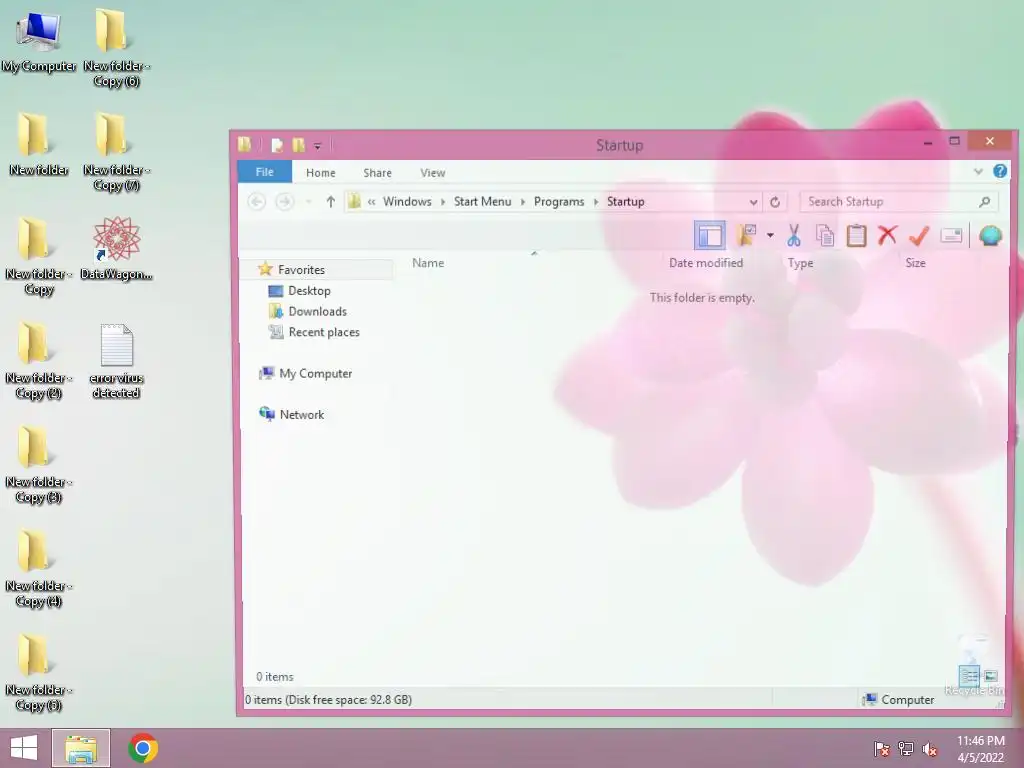Switch to large icons view at bottom
The image size is (1024, 768).
[x=991, y=676]
